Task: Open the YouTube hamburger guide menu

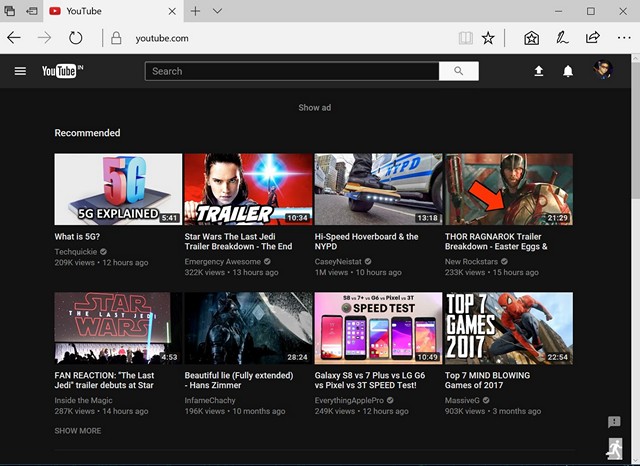Action: [x=20, y=71]
